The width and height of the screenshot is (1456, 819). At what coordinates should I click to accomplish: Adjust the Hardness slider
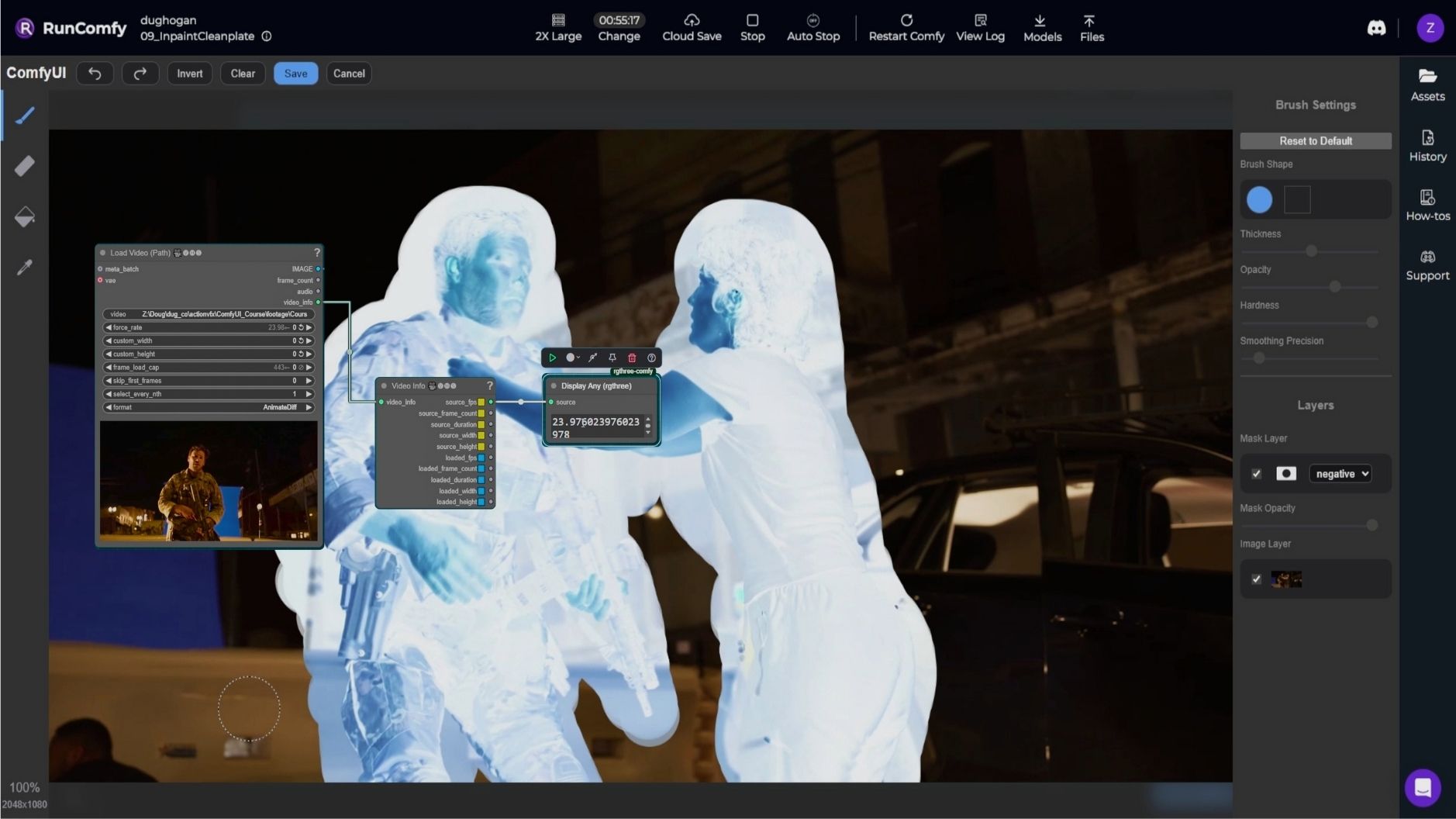[1309, 322]
